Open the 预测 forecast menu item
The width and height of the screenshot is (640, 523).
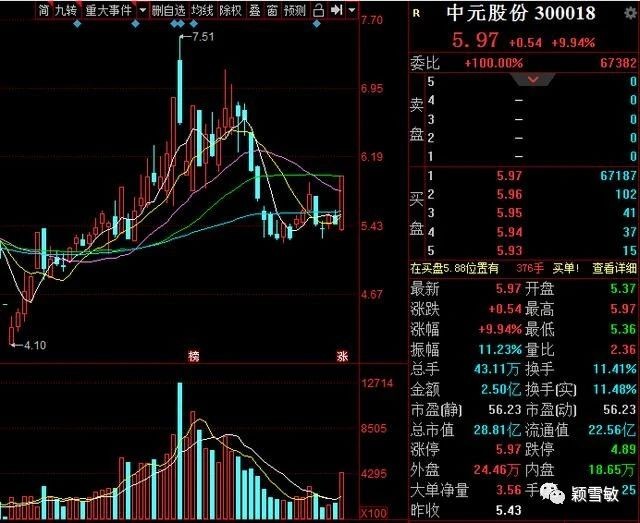click(x=294, y=10)
